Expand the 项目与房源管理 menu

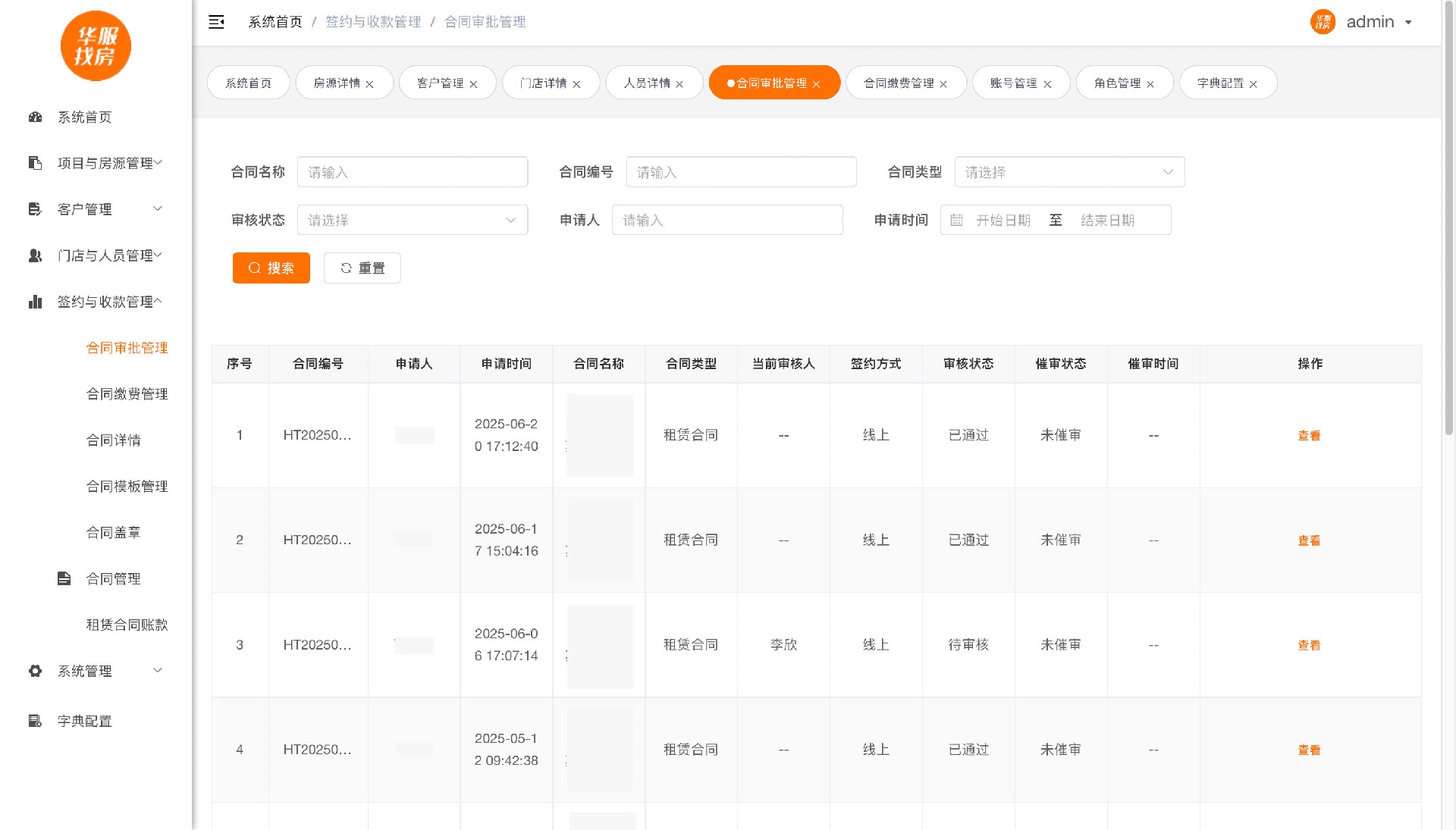[158, 162]
